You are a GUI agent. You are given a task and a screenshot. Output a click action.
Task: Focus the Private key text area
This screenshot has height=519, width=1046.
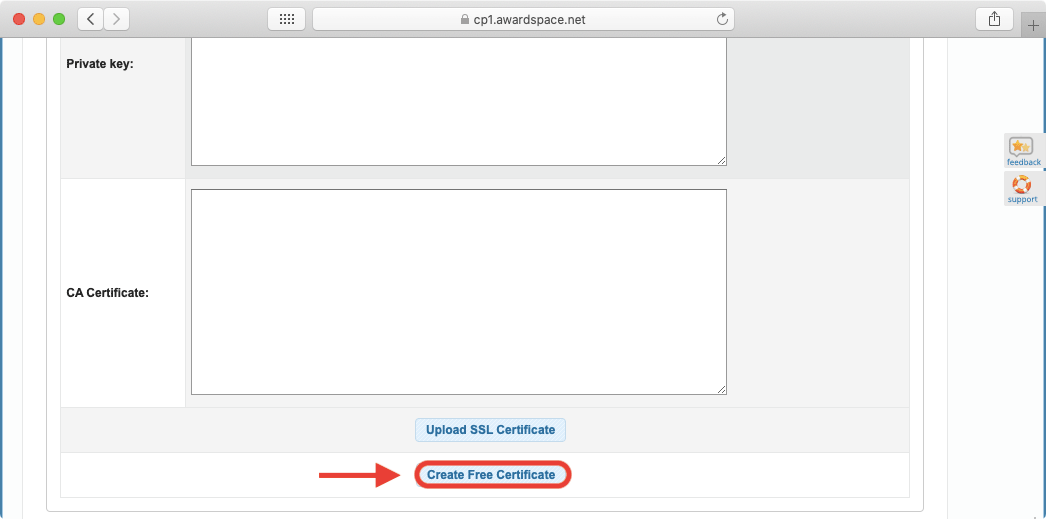click(x=458, y=100)
